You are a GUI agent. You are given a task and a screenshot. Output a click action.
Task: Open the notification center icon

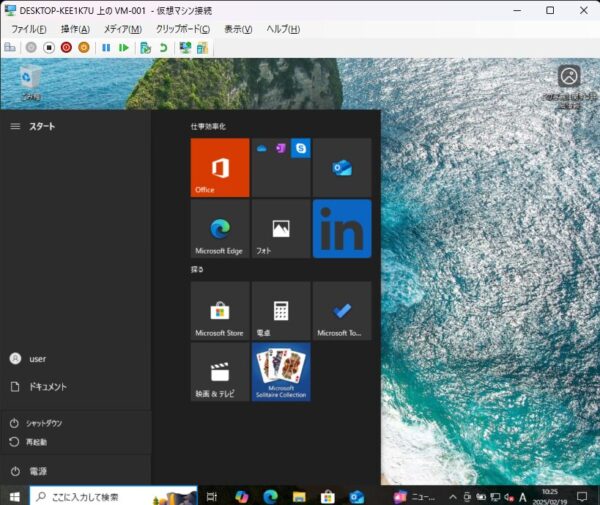(582, 497)
